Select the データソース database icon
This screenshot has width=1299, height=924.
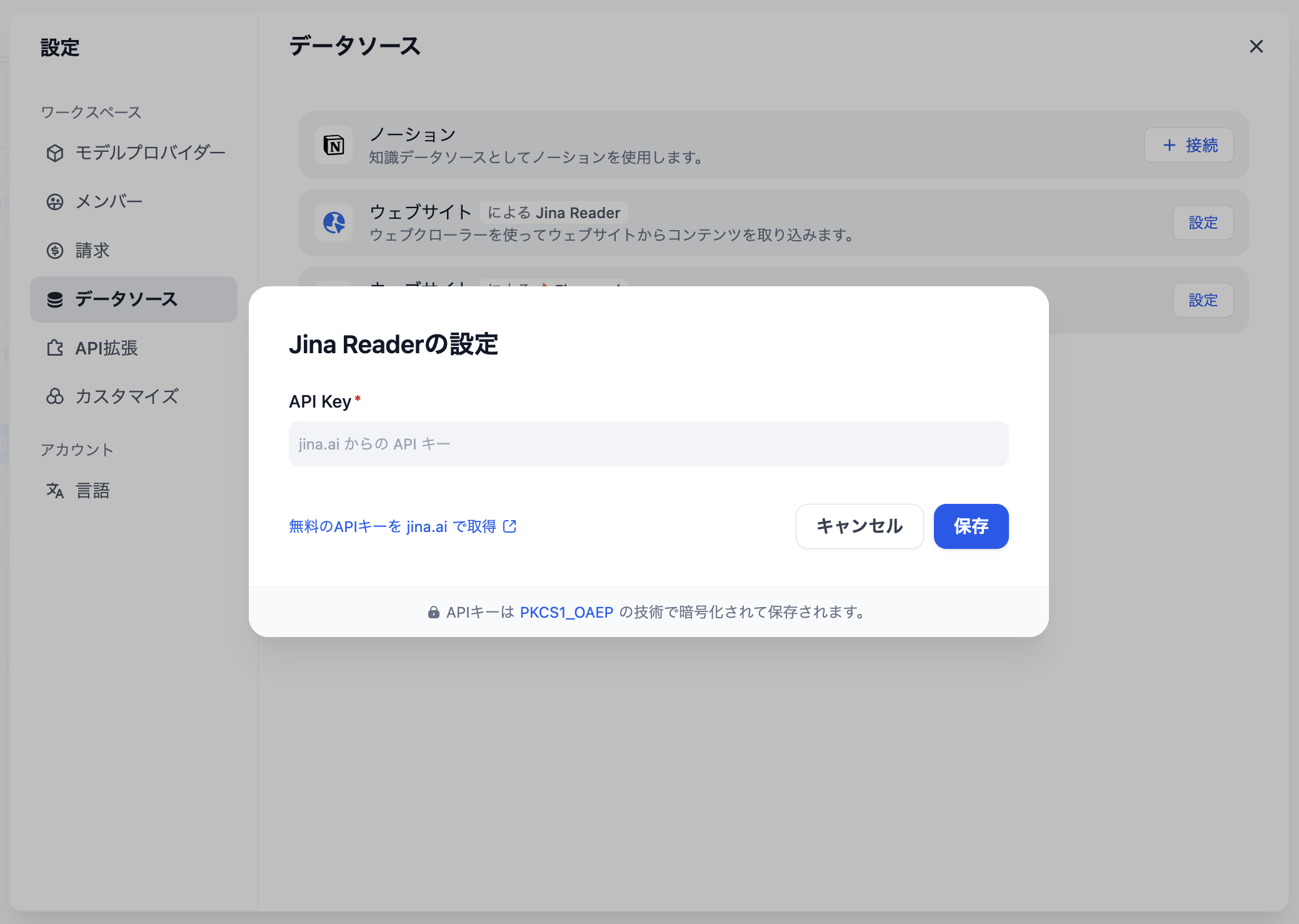pyautogui.click(x=56, y=299)
